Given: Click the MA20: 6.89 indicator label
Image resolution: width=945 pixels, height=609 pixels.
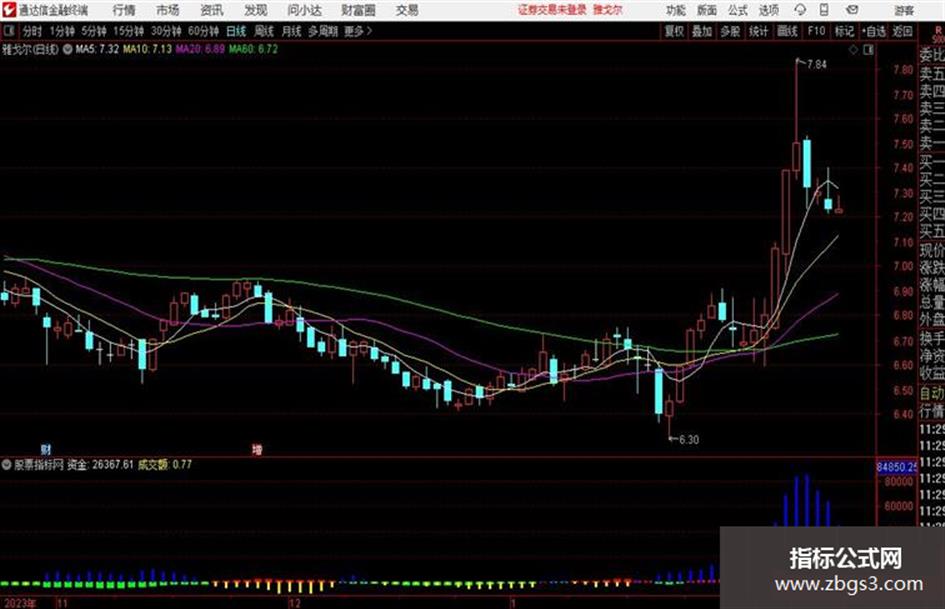Looking at the screenshot, I should pos(200,49).
